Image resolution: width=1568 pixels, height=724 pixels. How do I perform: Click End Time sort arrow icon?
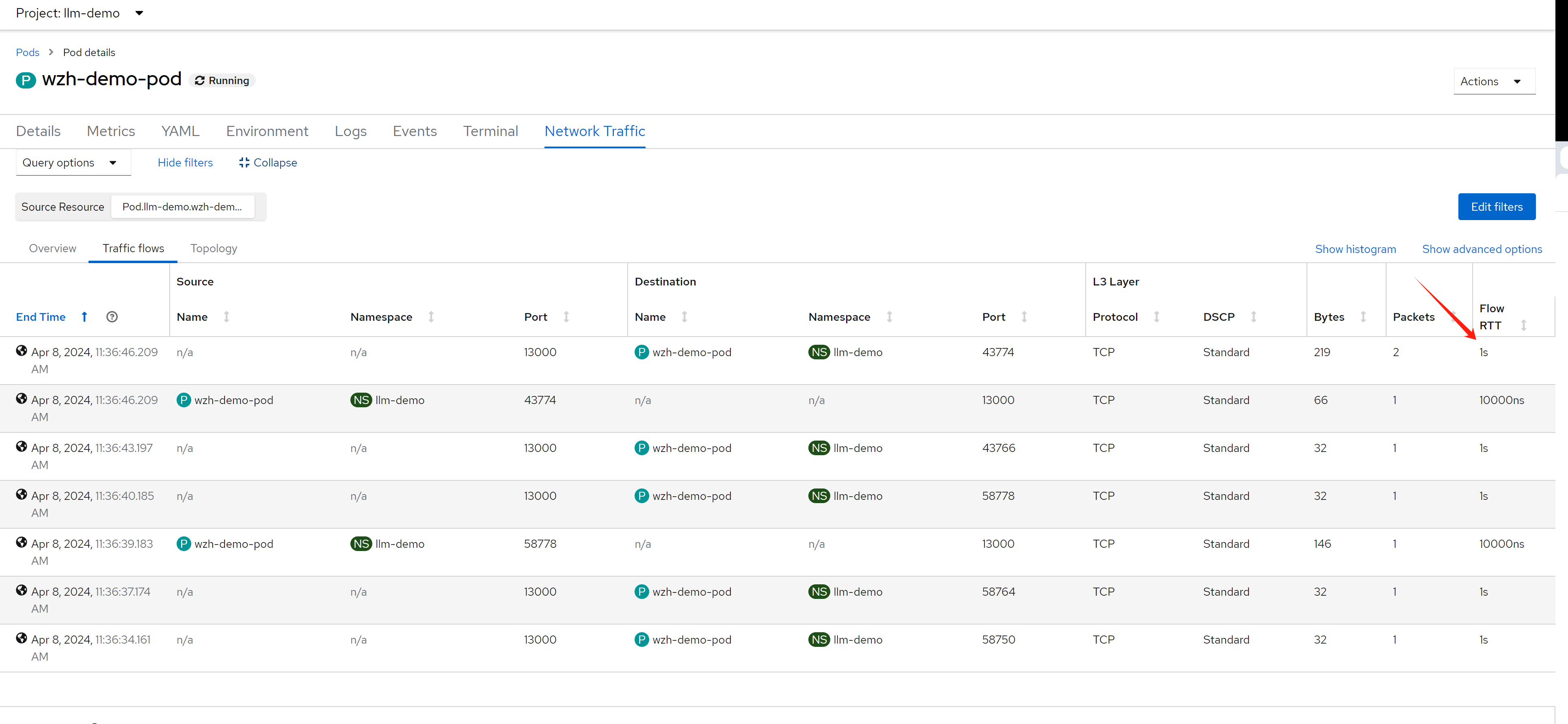84,317
